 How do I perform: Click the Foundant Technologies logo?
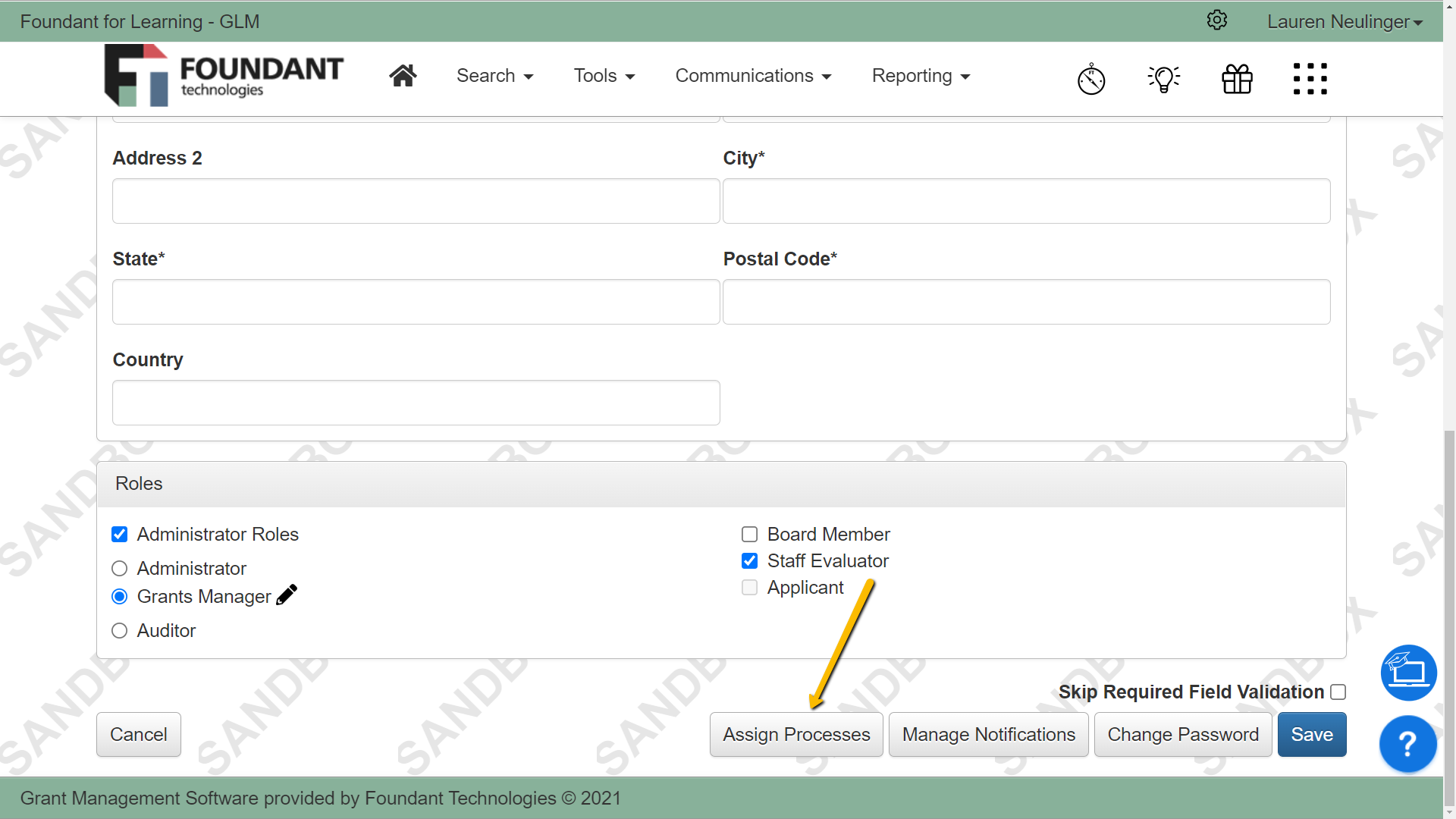[x=224, y=76]
